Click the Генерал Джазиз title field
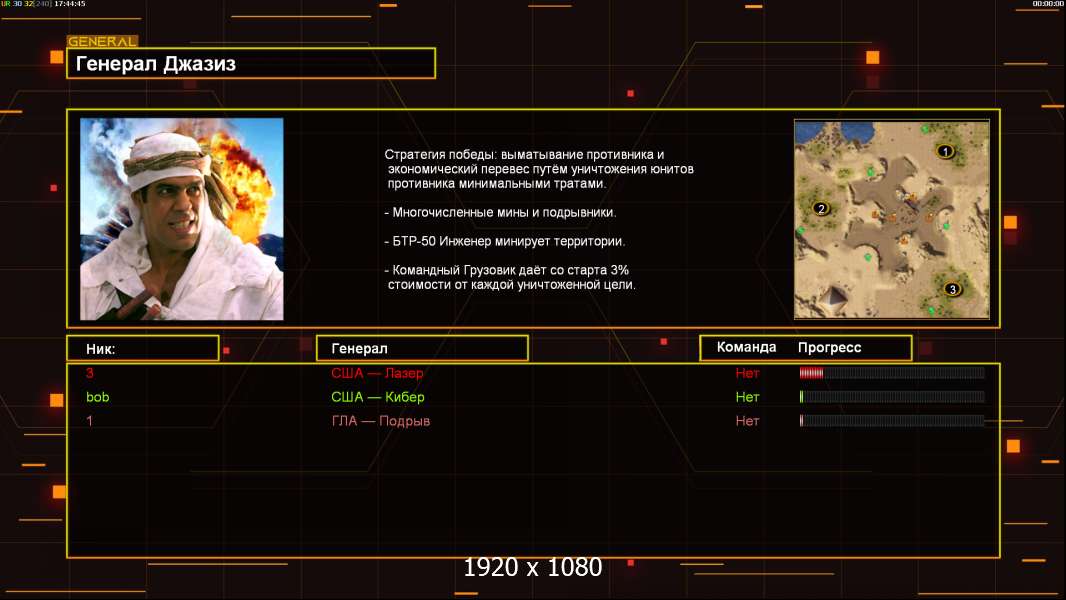Image resolution: width=1066 pixels, height=600 pixels. (251, 63)
